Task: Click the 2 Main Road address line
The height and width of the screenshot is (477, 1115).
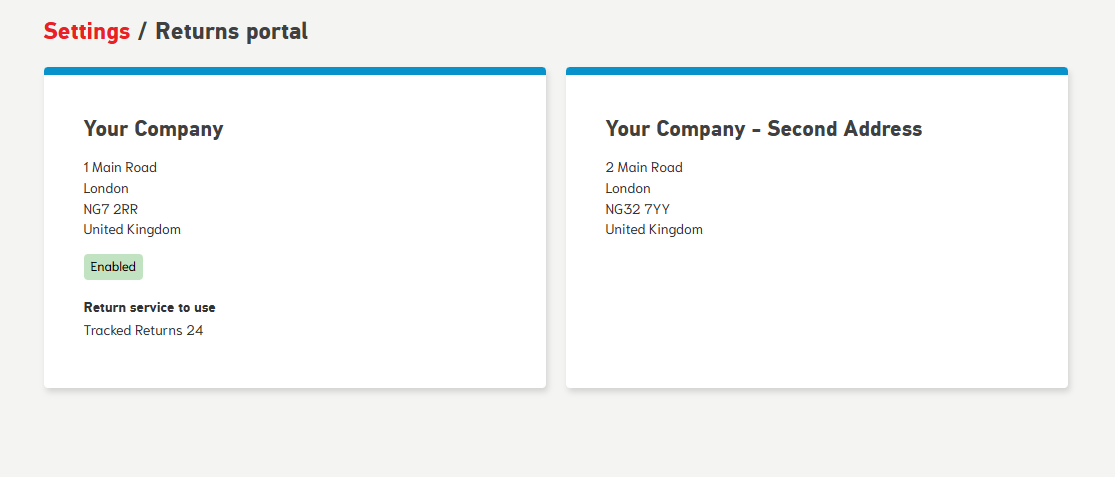Action: click(643, 167)
